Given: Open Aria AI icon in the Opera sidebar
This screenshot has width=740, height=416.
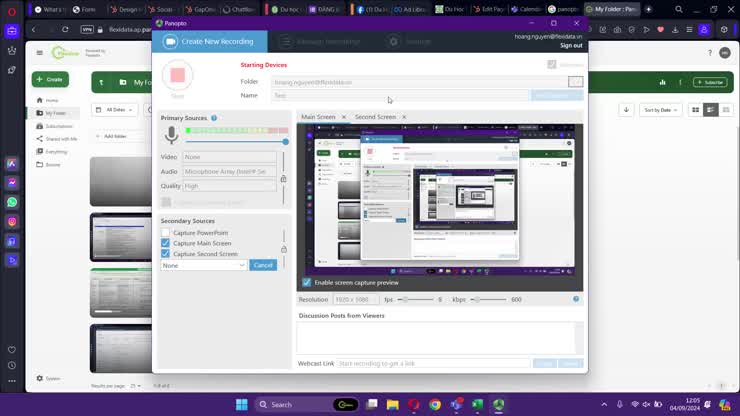Looking at the screenshot, I should pos(12,163).
